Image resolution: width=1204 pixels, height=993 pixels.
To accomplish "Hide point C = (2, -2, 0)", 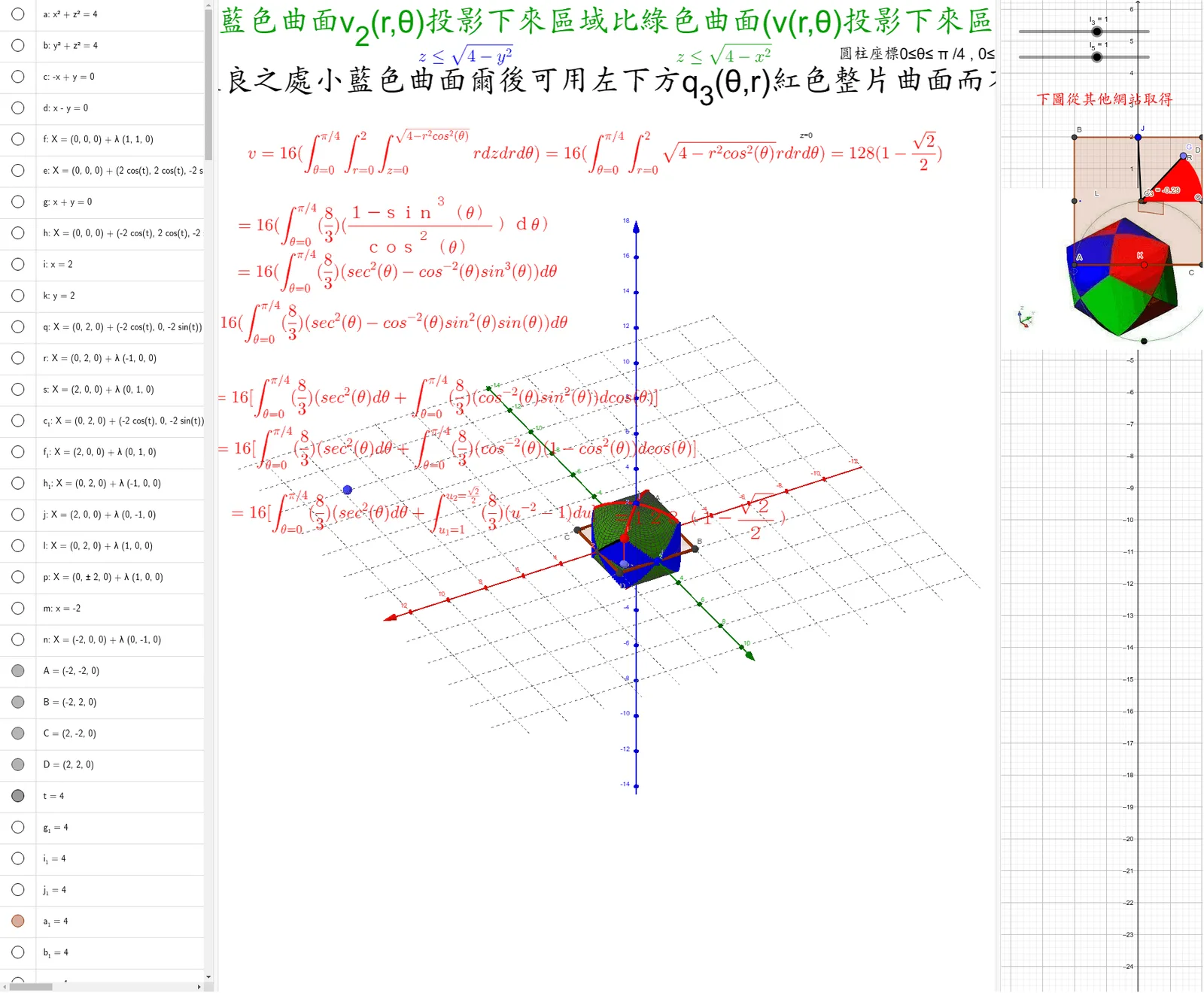I will [18, 733].
